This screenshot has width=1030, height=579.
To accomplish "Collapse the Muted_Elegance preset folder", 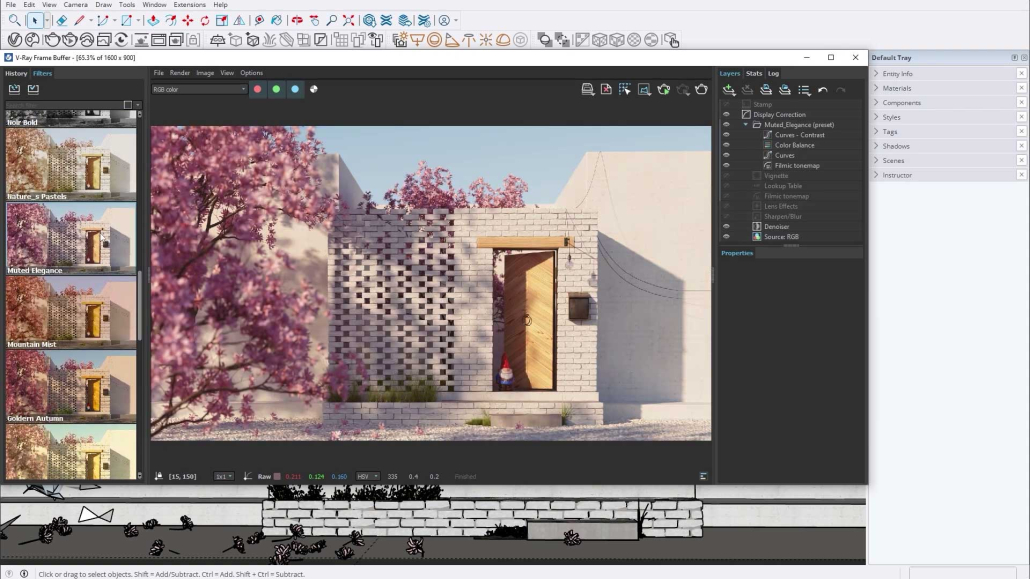I will pyautogui.click(x=746, y=124).
